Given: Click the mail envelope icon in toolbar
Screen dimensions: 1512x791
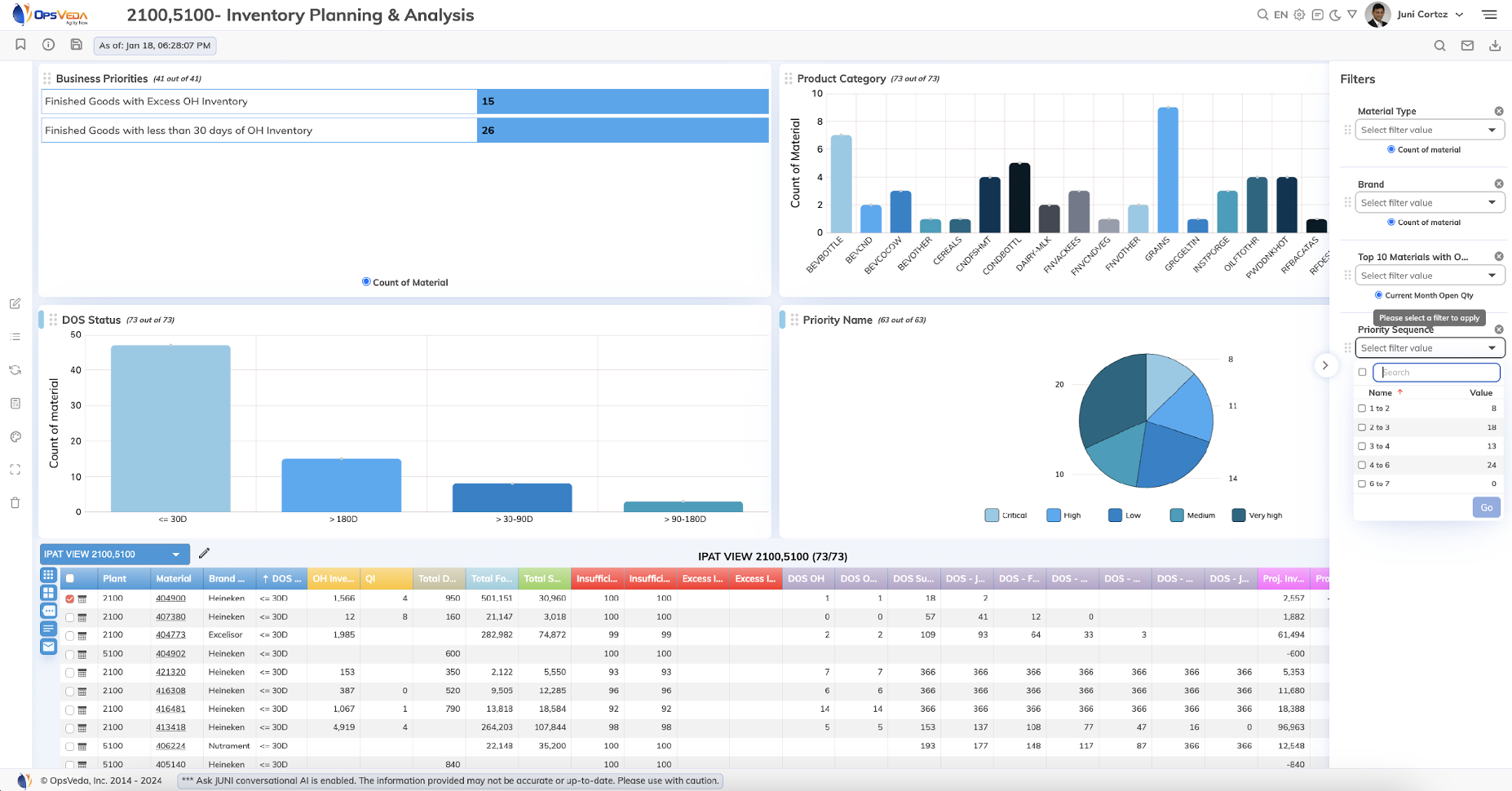Looking at the screenshot, I should 1467,46.
